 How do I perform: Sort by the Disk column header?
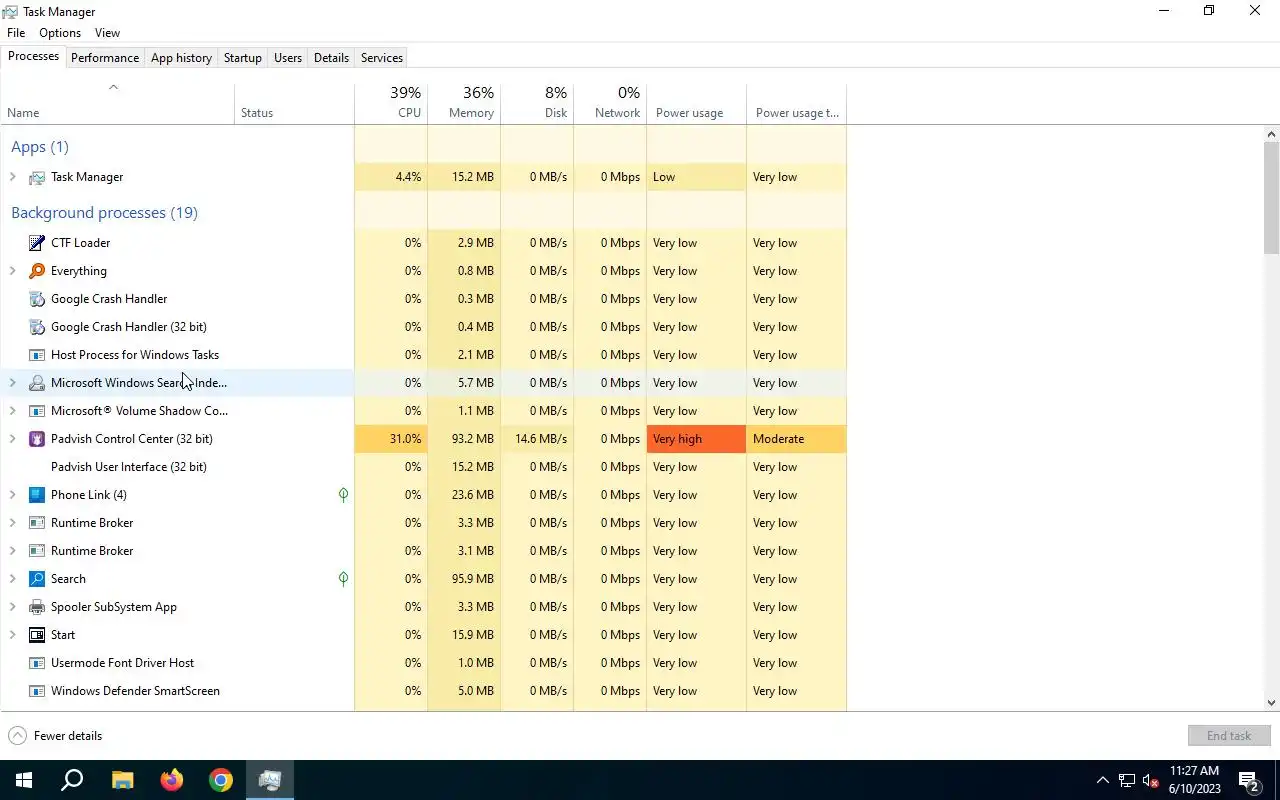(x=537, y=102)
